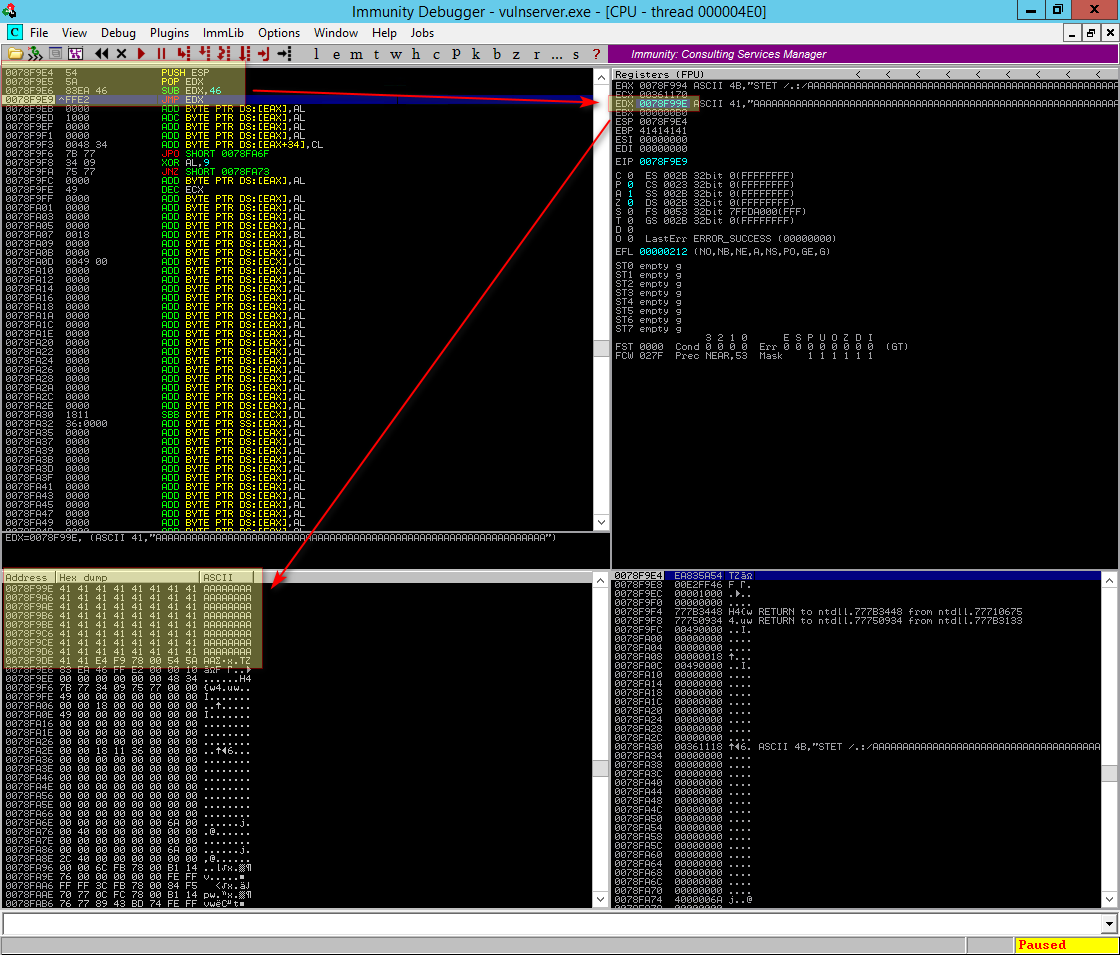Click the Step into toolbar icon
This screenshot has height=955, width=1120.
[x=184, y=54]
